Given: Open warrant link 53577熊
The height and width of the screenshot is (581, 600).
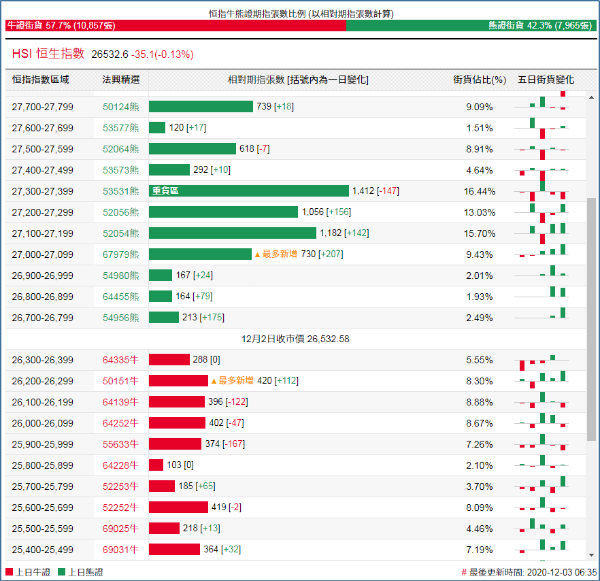Looking at the screenshot, I should 121,128.
